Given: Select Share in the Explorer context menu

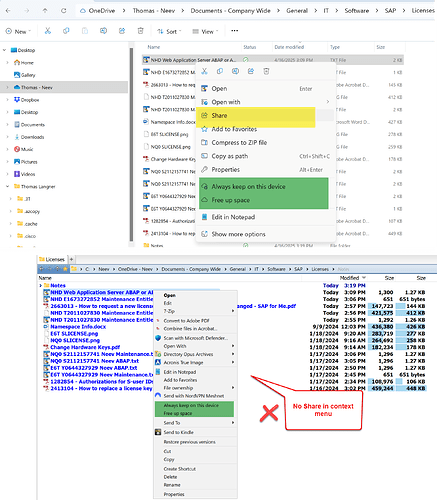Looking at the screenshot, I should (265, 115).
